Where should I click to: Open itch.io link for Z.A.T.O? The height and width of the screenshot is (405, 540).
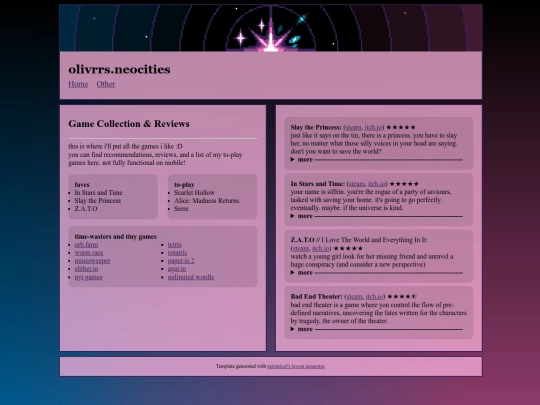click(321, 248)
